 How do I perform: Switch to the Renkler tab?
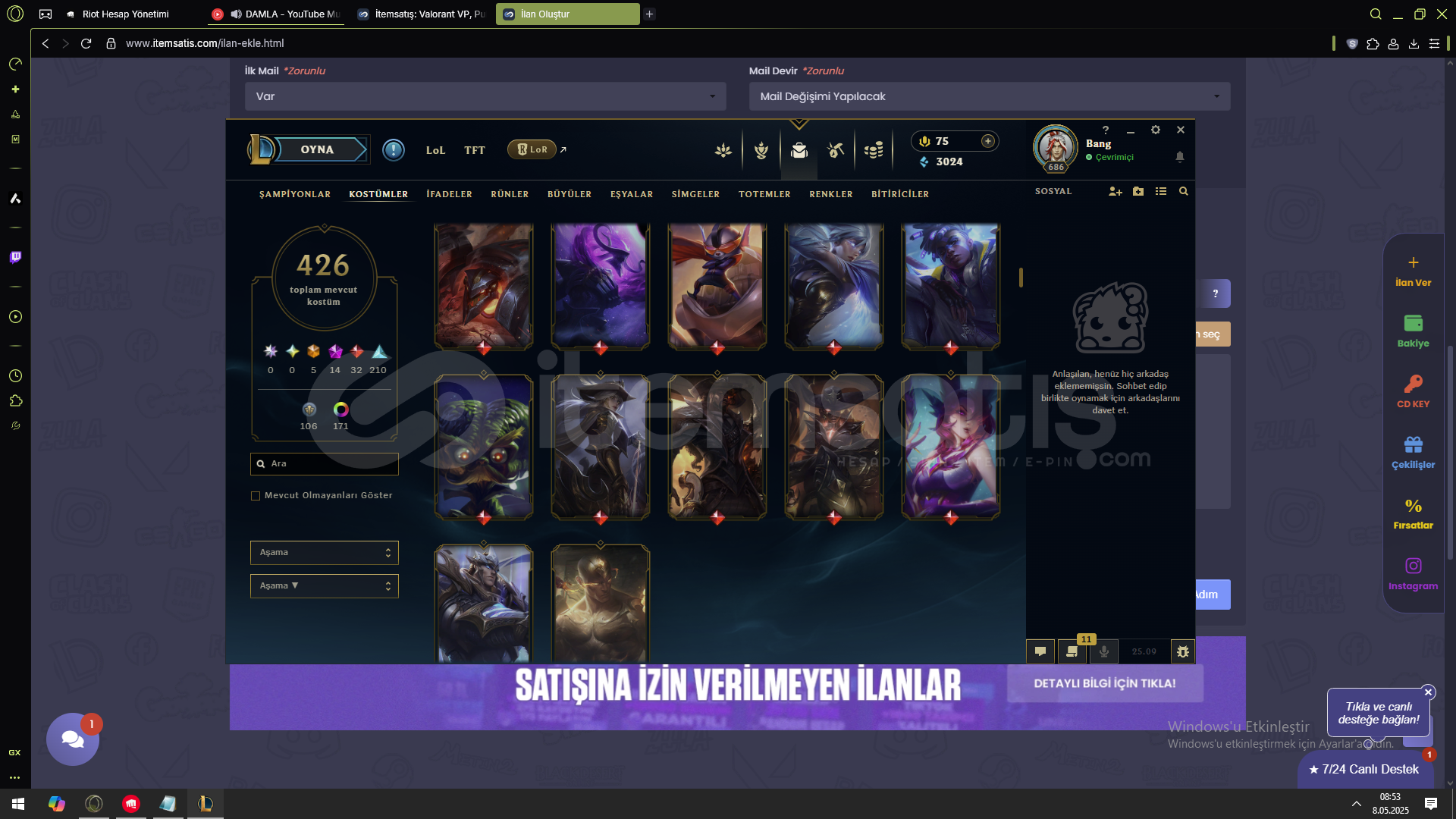pyautogui.click(x=831, y=194)
